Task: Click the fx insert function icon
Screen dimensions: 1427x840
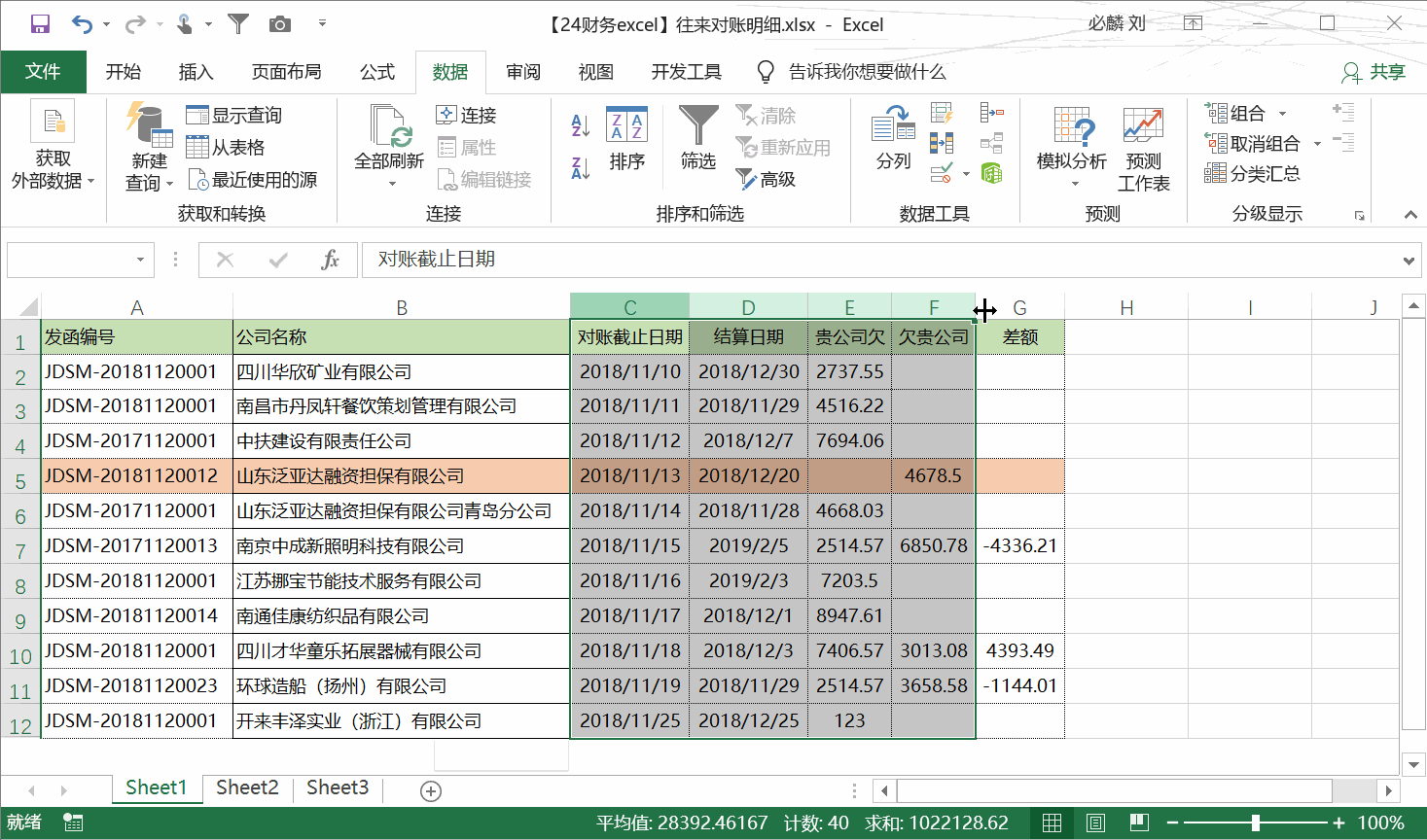Action: pos(331,260)
